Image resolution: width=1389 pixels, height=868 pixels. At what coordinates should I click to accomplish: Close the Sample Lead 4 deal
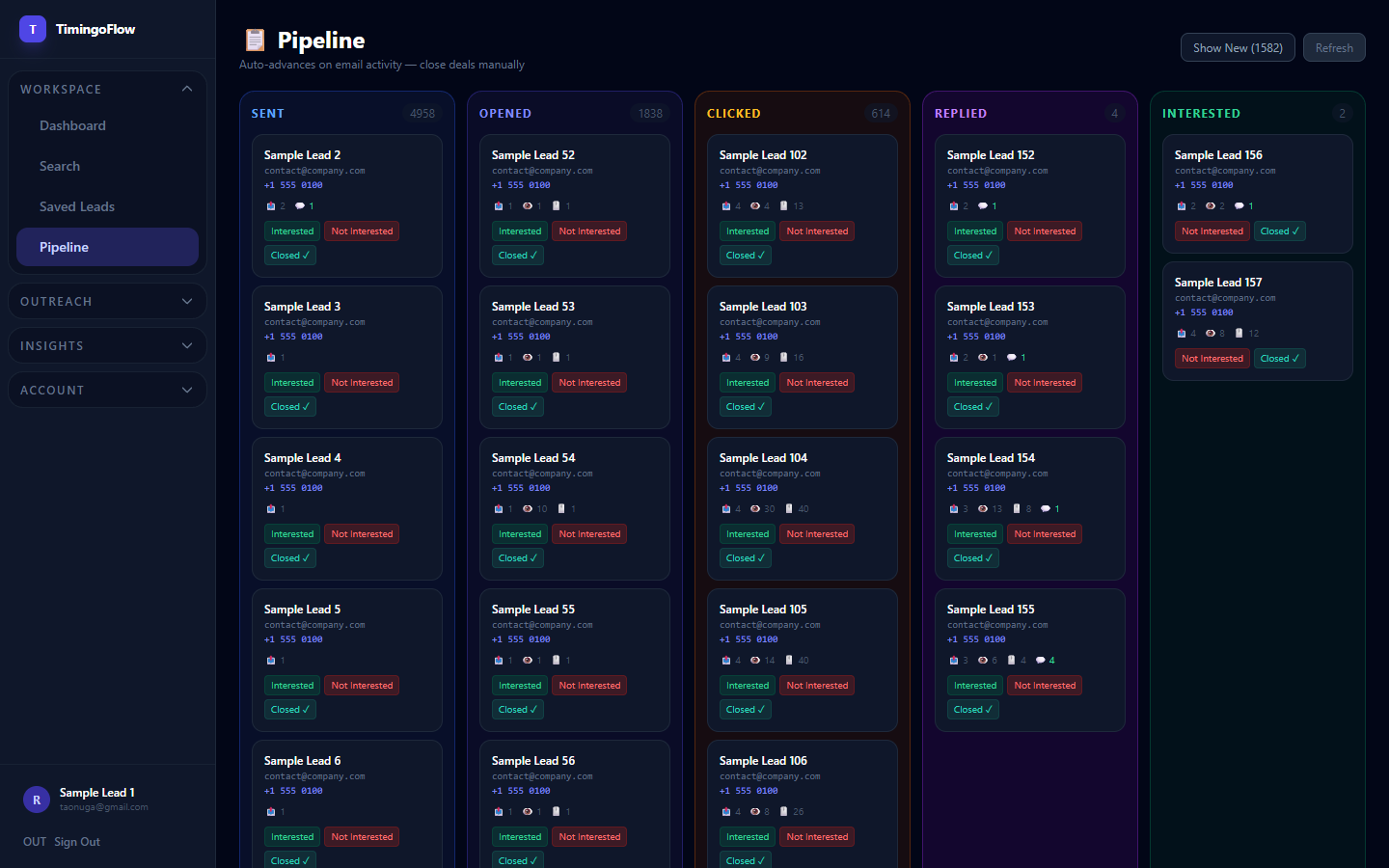[x=290, y=558]
